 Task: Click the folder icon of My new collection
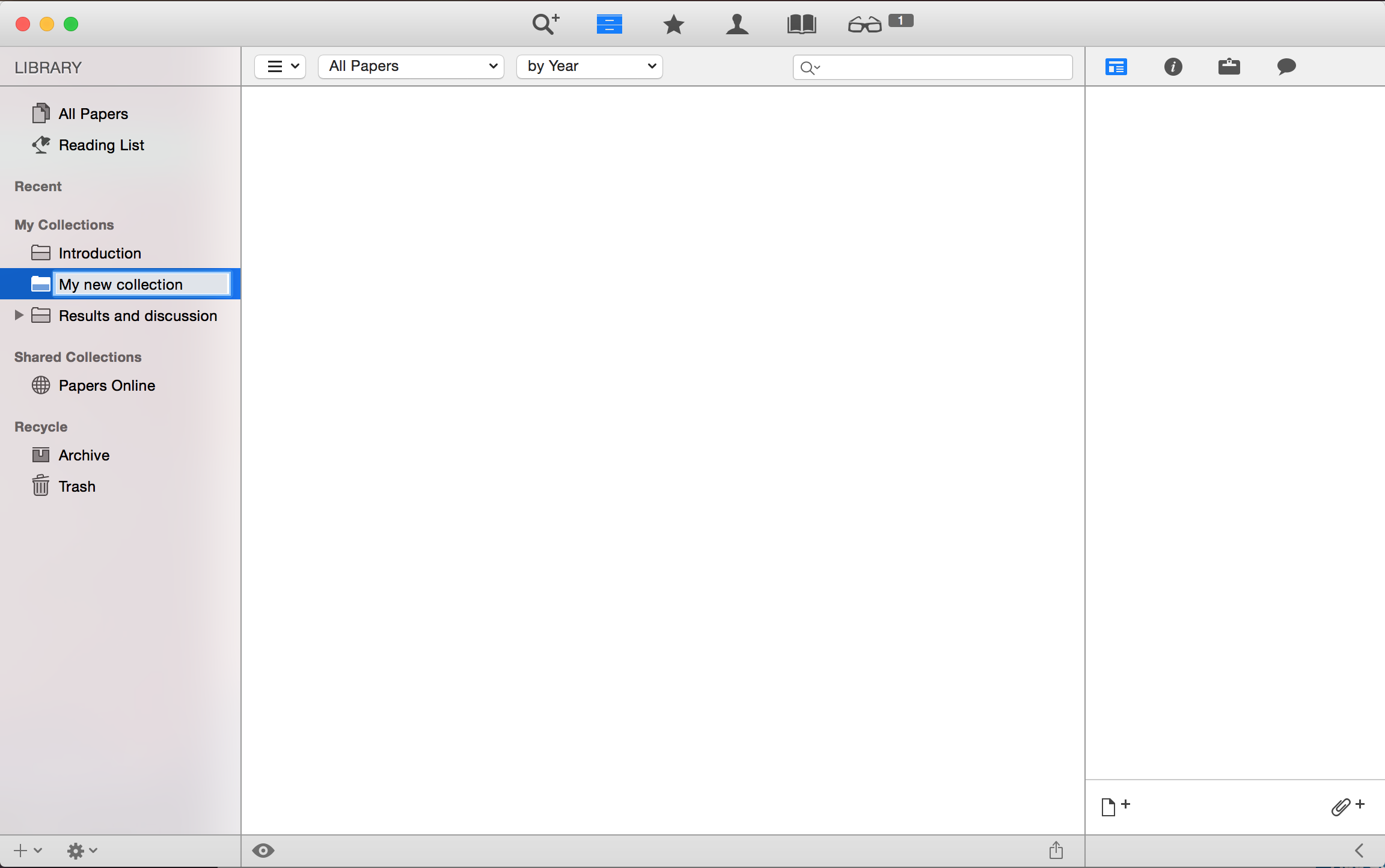[x=41, y=284]
